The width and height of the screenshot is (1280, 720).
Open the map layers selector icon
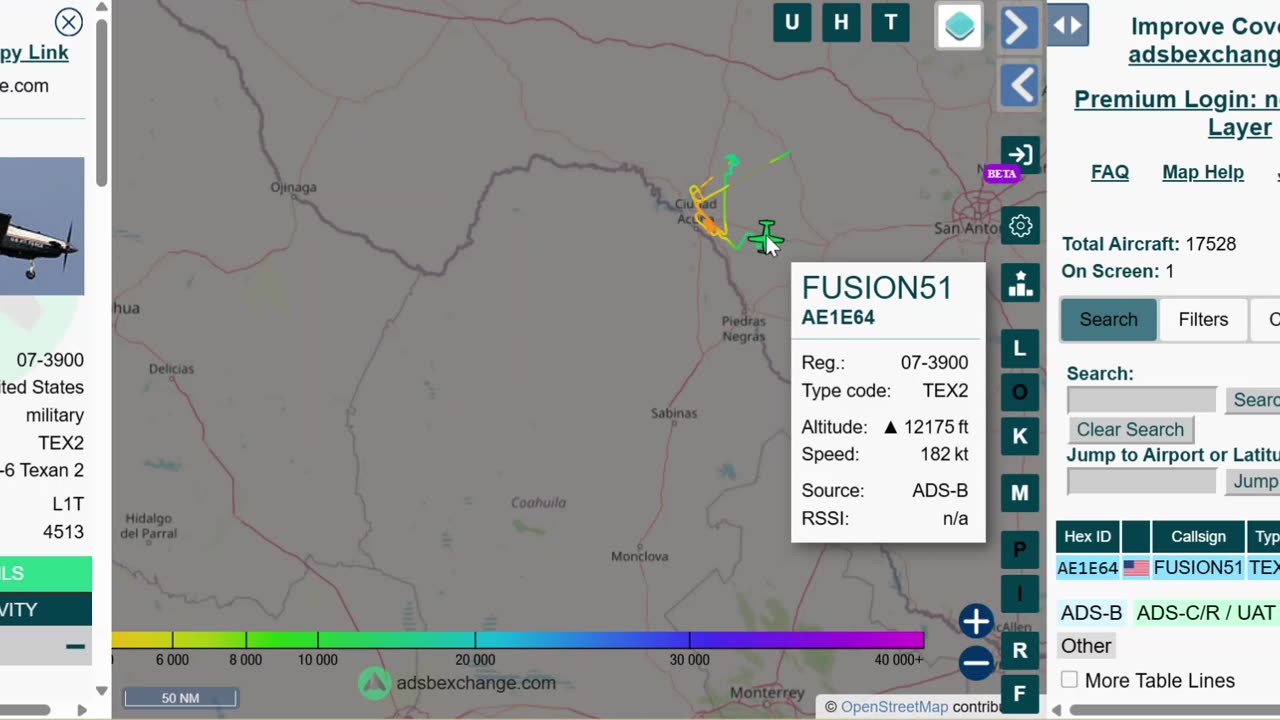click(x=959, y=26)
